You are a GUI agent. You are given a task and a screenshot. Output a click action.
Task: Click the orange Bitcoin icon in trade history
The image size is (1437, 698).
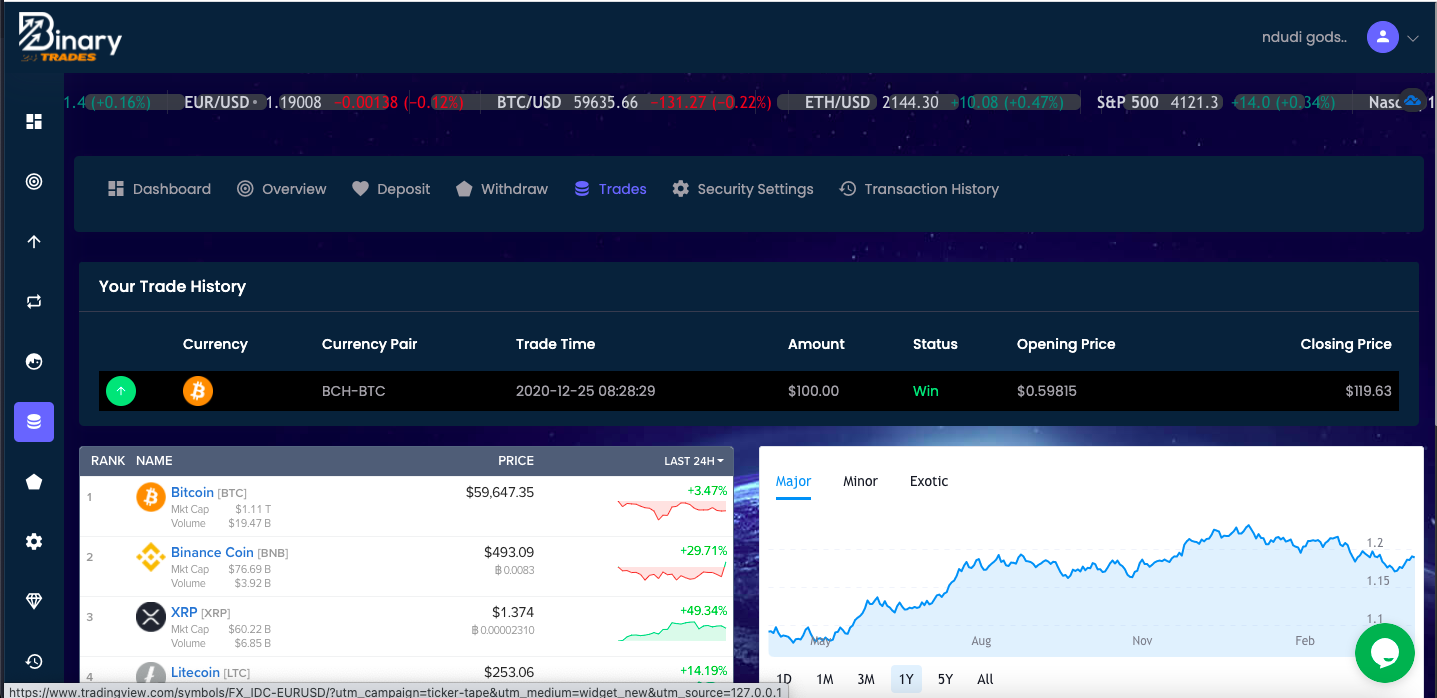(x=198, y=391)
